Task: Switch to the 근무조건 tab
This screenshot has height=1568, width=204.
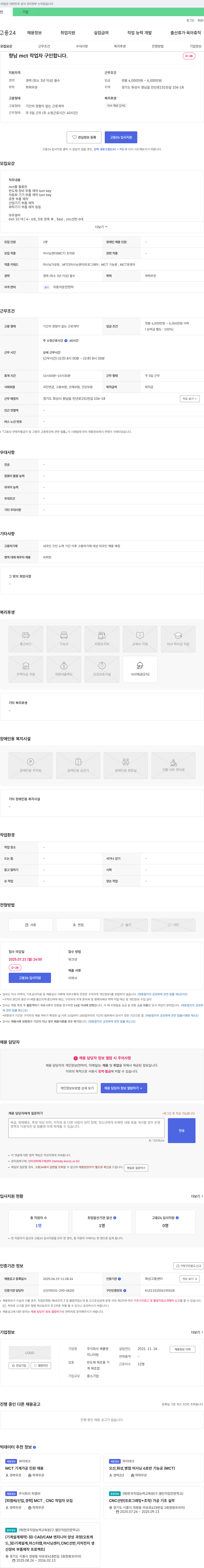Action: tap(44, 46)
